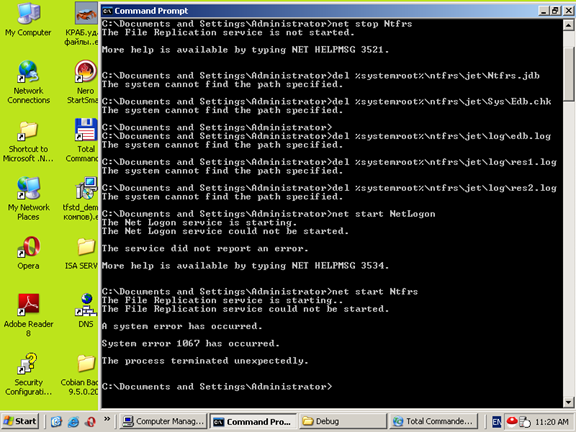The image size is (577, 433).
Task: Click del res2.log command line
Action: (329, 188)
